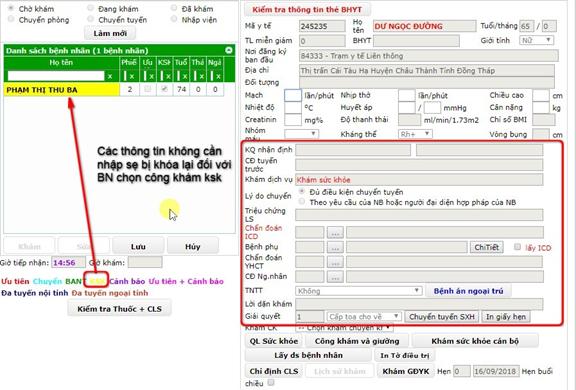Click Kiểm tra Thuốc + CLS button
Image resolution: width=576 pixels, height=390 pixels.
[x=119, y=309]
